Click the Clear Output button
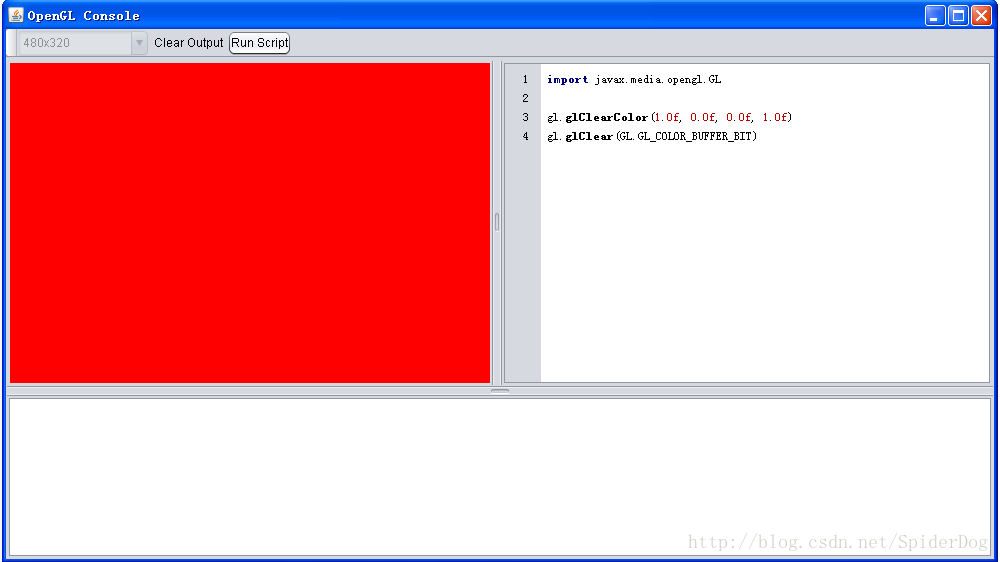Image resolution: width=1000 pixels, height=562 pixels. (188, 43)
